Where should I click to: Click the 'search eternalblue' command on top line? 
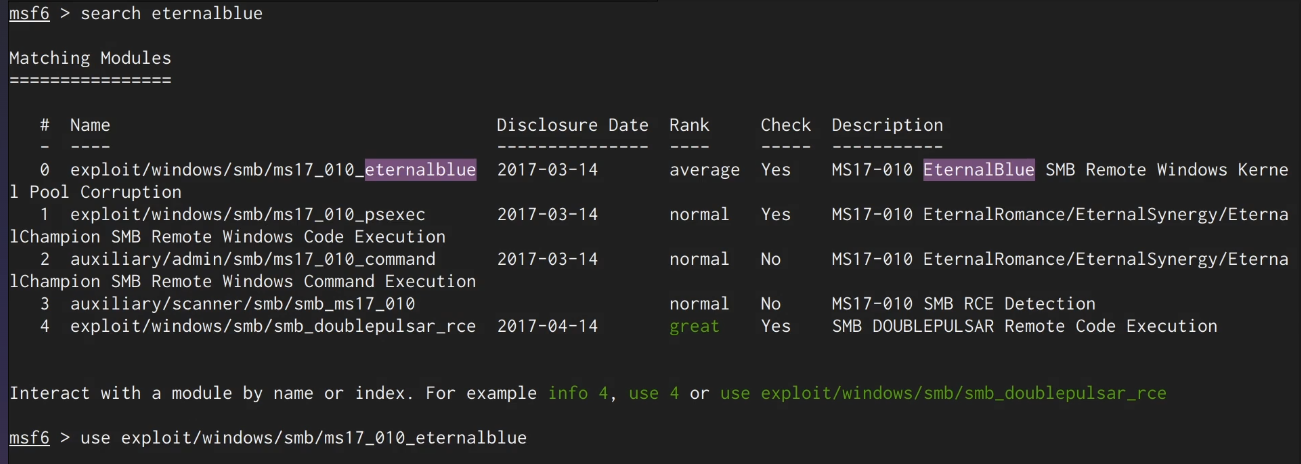click(171, 14)
